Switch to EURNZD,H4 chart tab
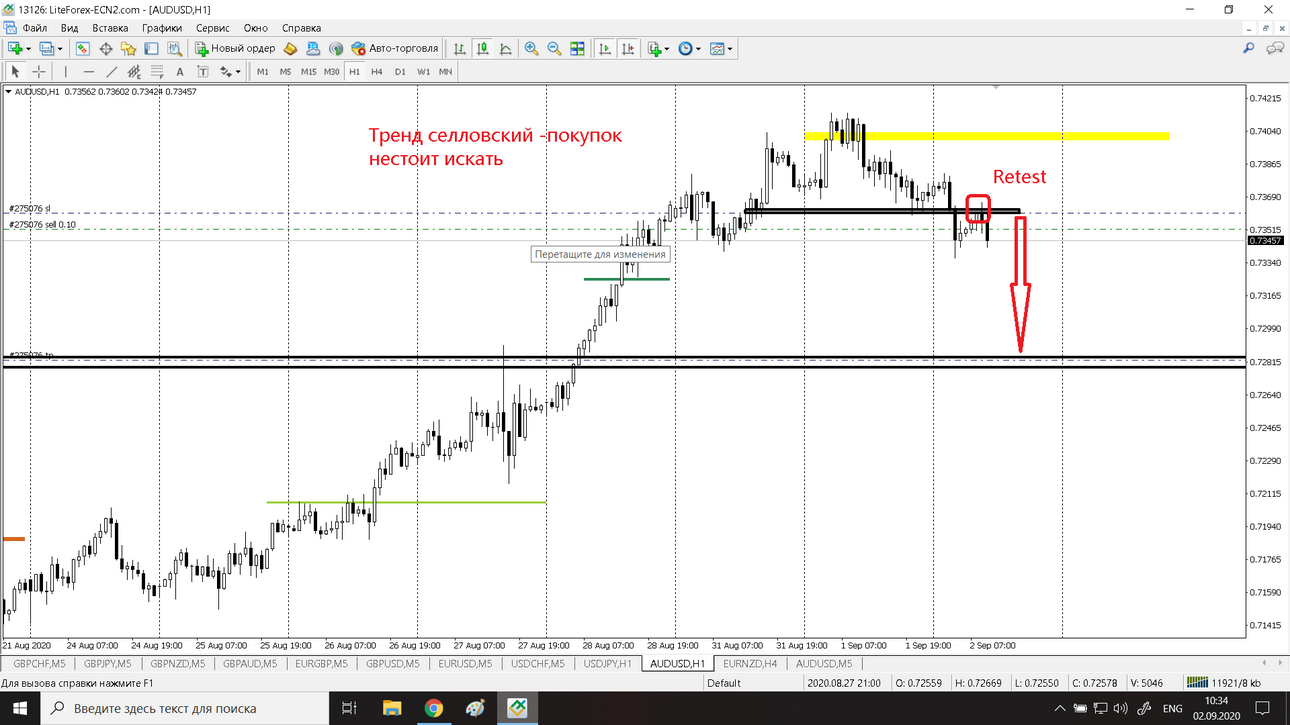 750,663
